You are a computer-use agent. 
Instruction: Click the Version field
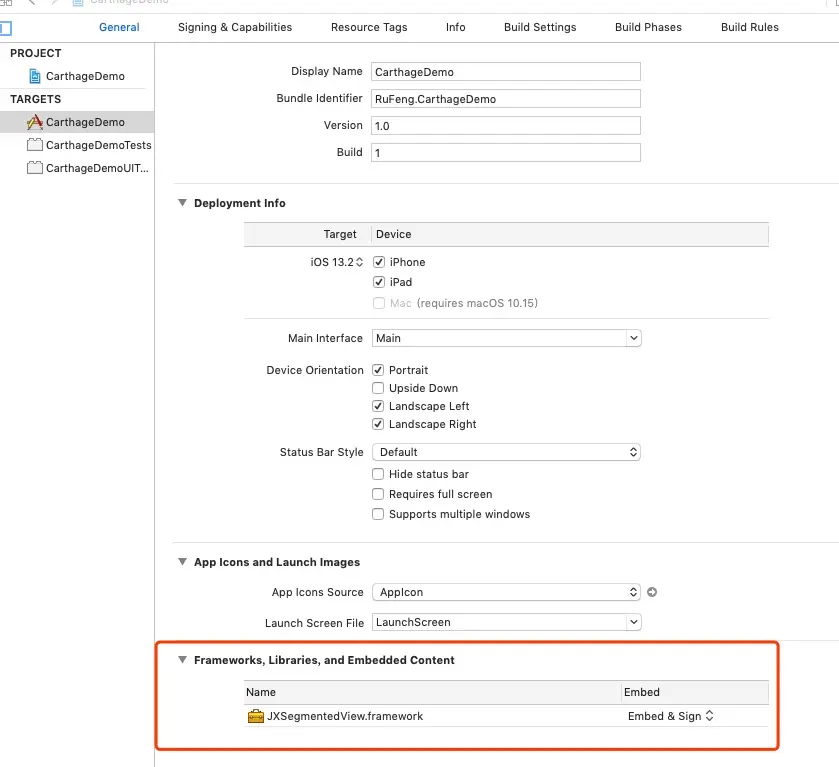pos(506,126)
